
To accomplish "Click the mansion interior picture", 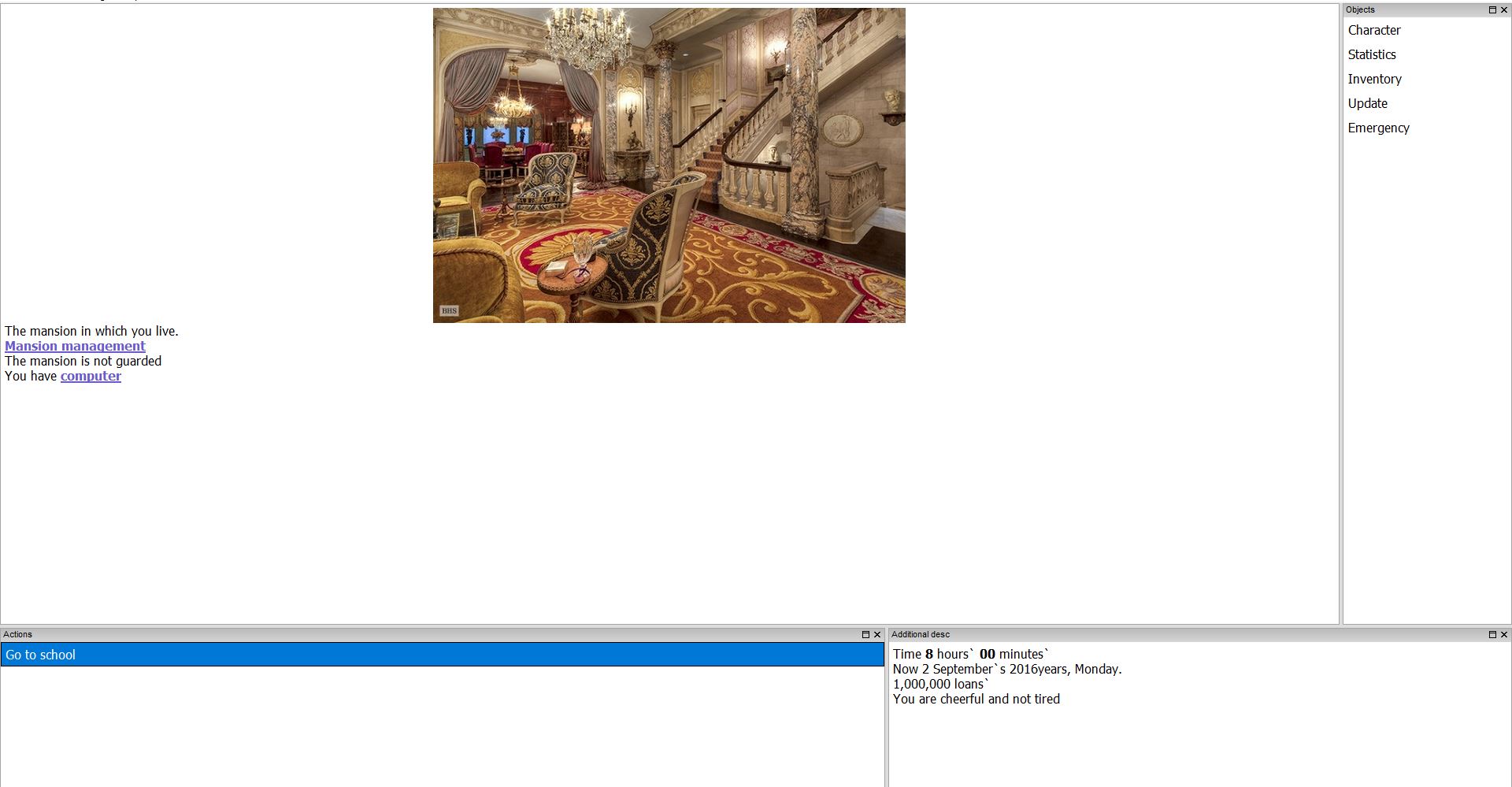I will click(669, 165).
